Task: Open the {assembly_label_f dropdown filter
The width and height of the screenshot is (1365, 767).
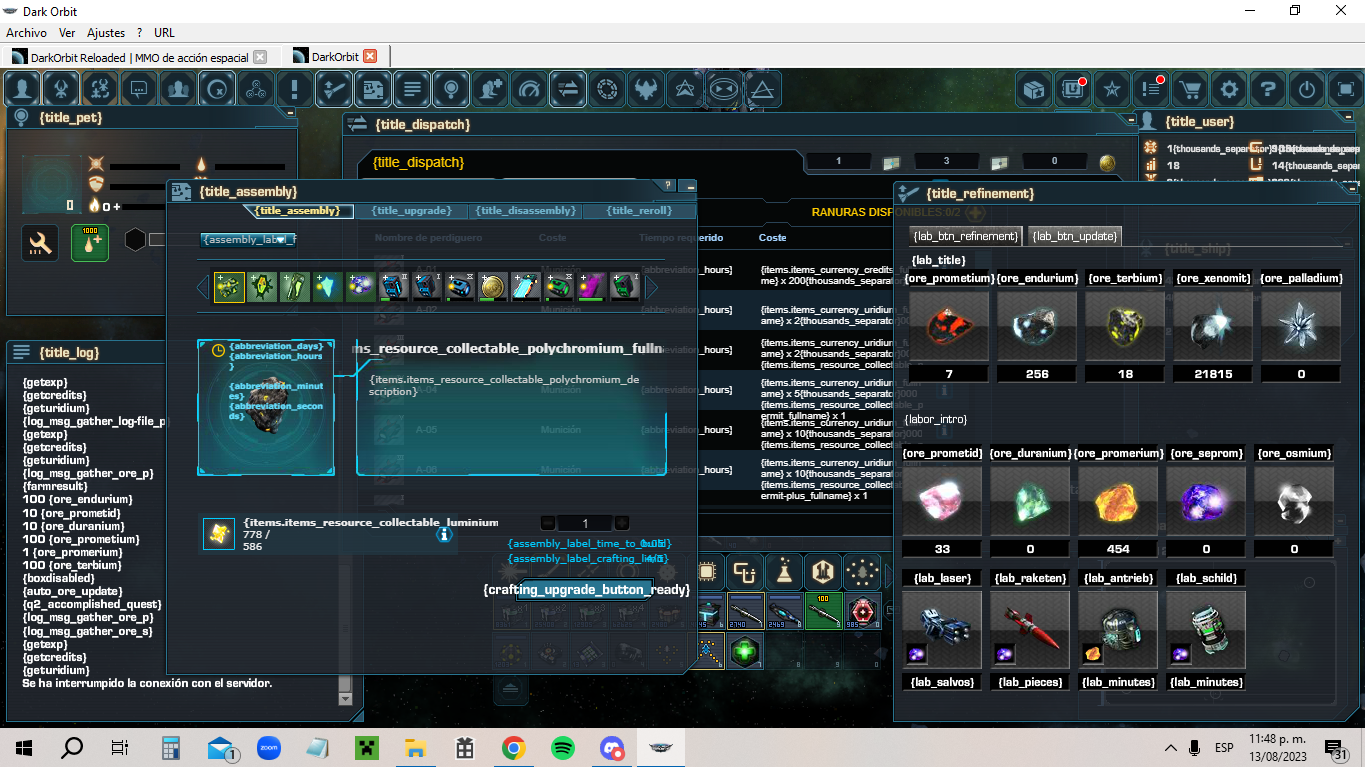Action: (248, 240)
